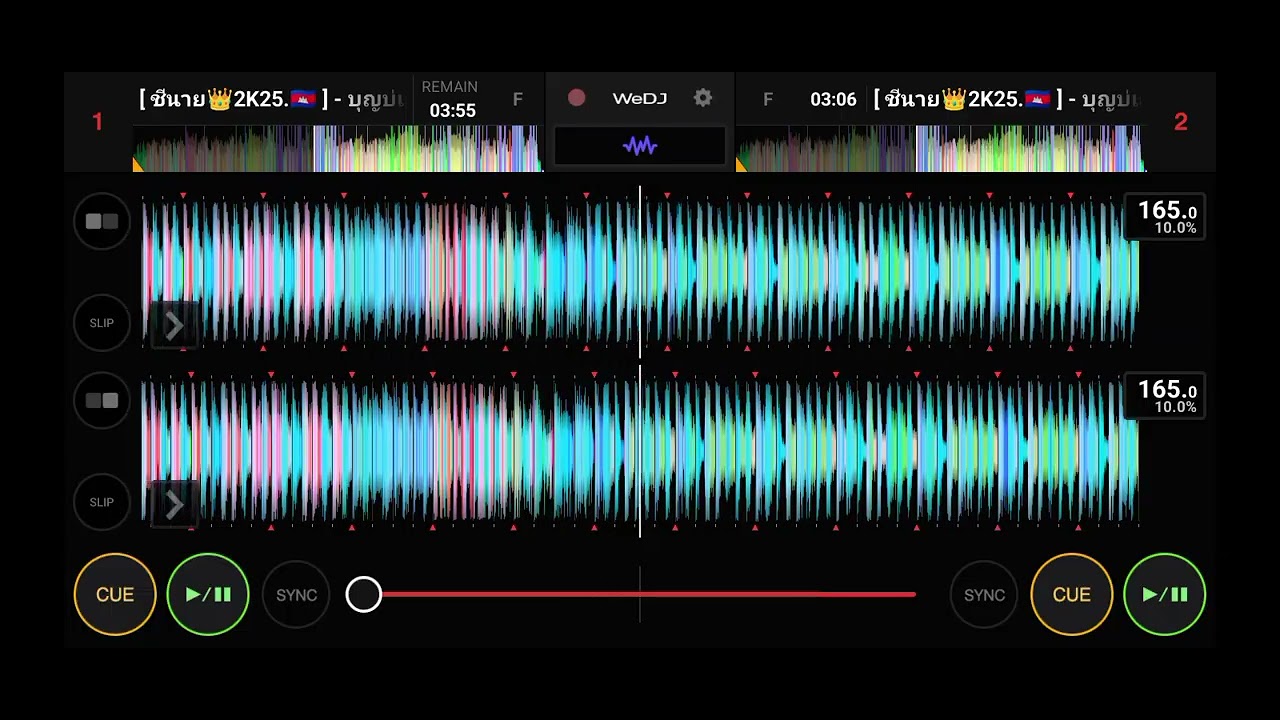Click deck 1 enlarged scrolling waveform
This screenshot has height=720, width=1280.
coord(640,271)
